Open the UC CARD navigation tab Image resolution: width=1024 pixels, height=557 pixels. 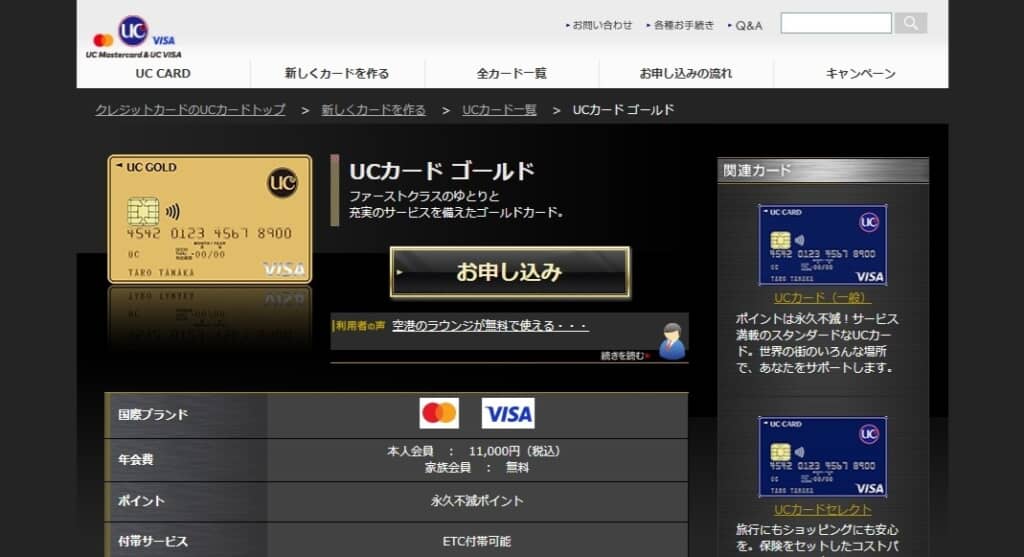(x=163, y=73)
